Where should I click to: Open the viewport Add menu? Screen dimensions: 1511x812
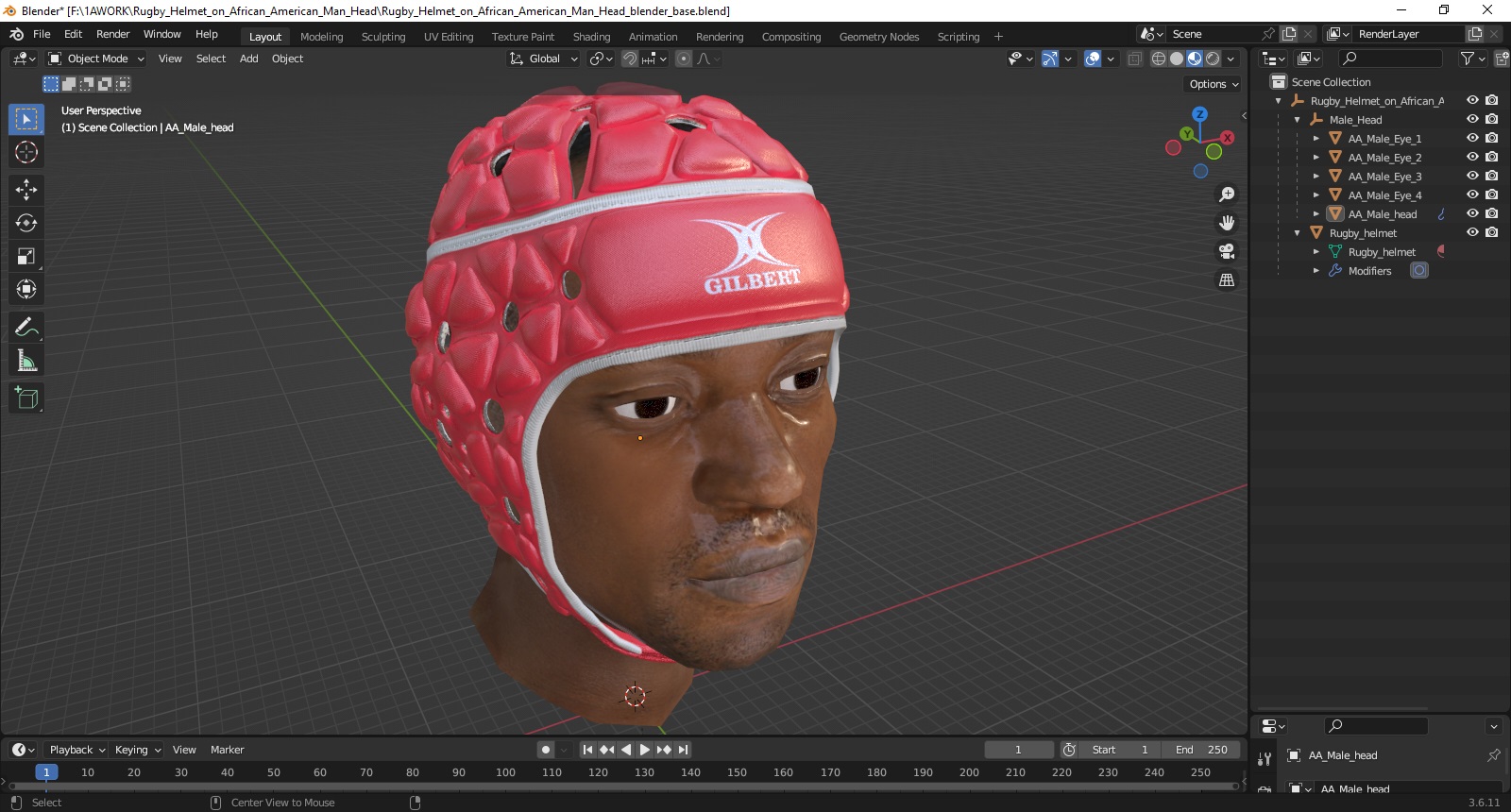click(x=248, y=59)
